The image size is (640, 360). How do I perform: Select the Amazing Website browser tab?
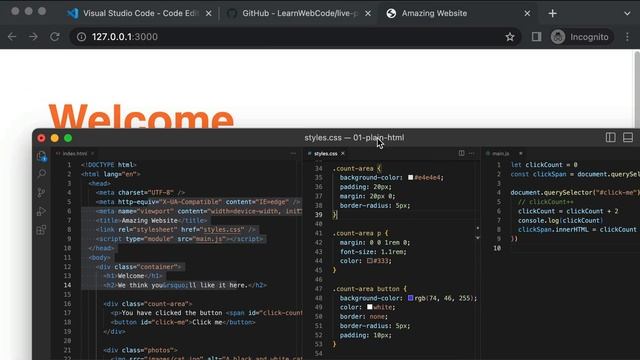pyautogui.click(x=459, y=13)
